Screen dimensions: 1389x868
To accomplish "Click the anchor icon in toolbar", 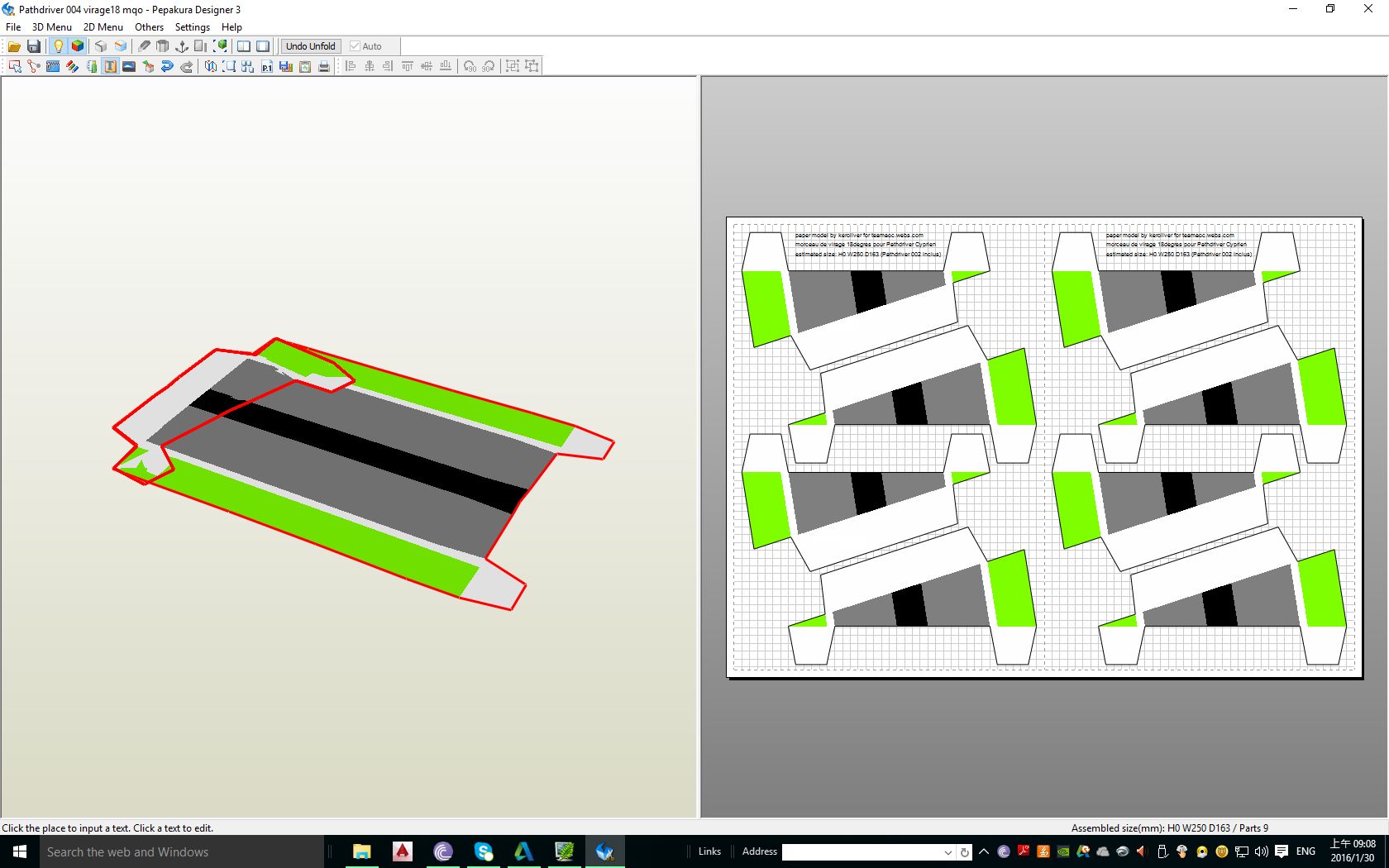I will pyautogui.click(x=182, y=46).
